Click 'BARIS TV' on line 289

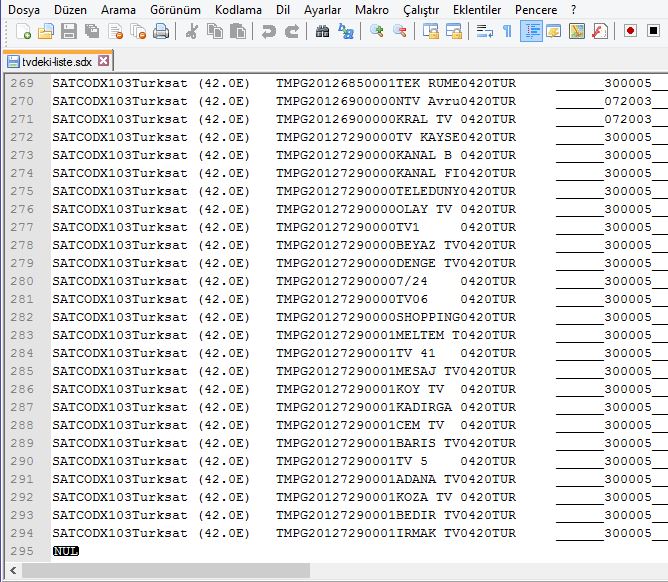(x=428, y=443)
